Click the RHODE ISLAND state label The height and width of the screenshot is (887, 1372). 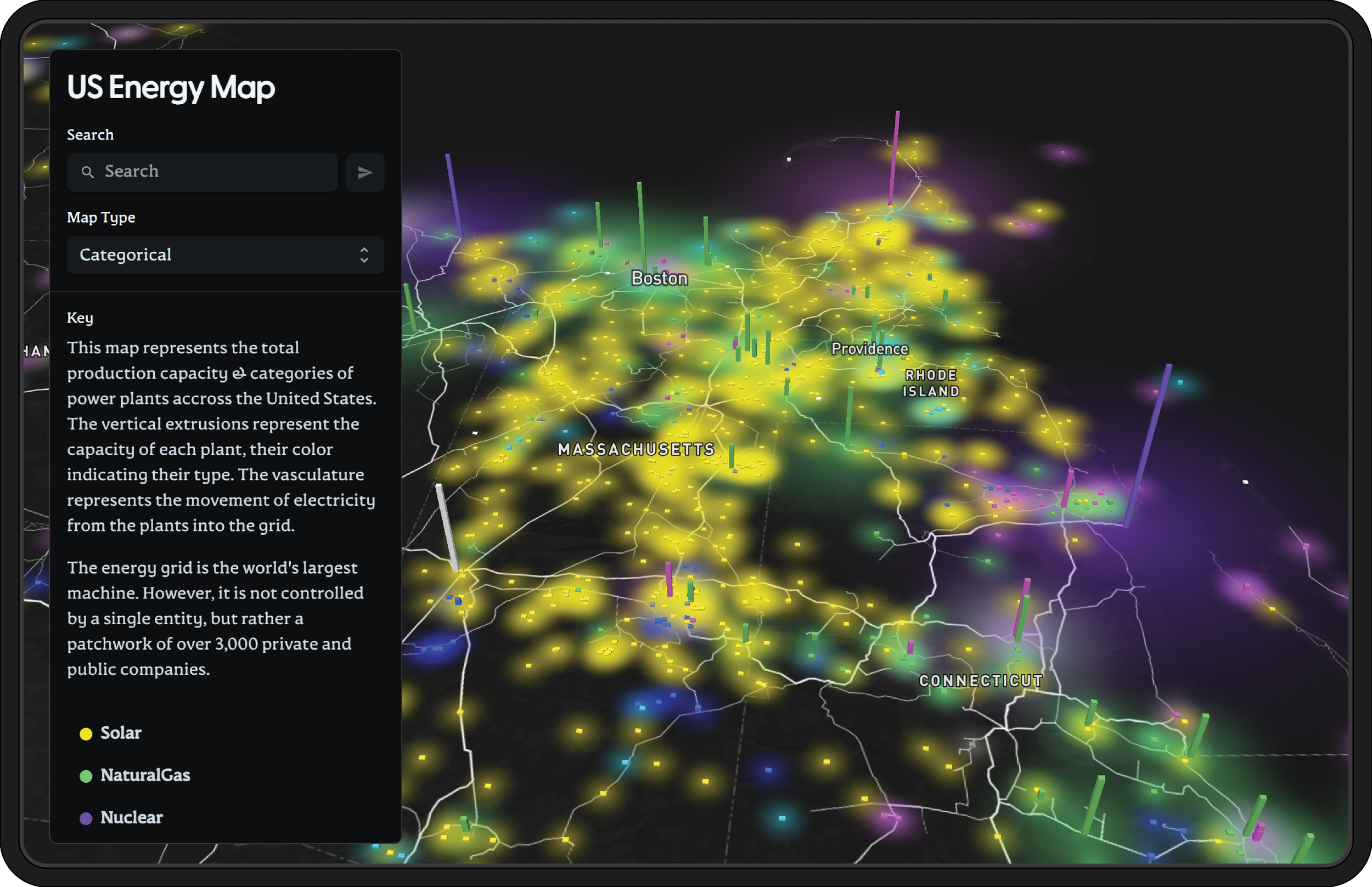tap(931, 383)
